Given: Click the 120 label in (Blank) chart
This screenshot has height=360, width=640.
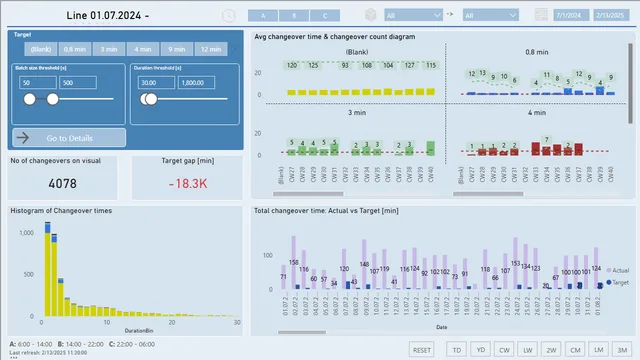Looking at the screenshot, I should [x=292, y=65].
